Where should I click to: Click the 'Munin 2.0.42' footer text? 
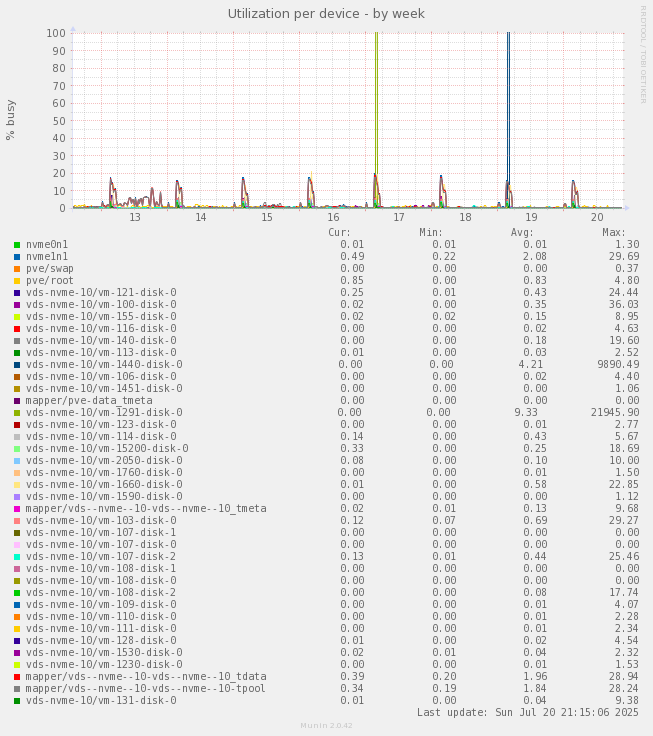coord(326,726)
